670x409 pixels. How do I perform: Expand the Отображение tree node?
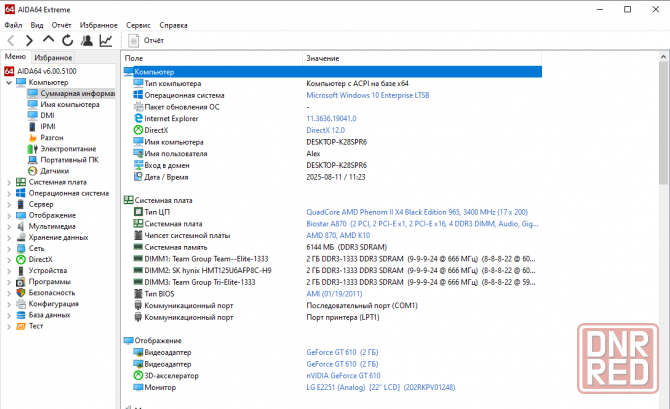(9, 216)
